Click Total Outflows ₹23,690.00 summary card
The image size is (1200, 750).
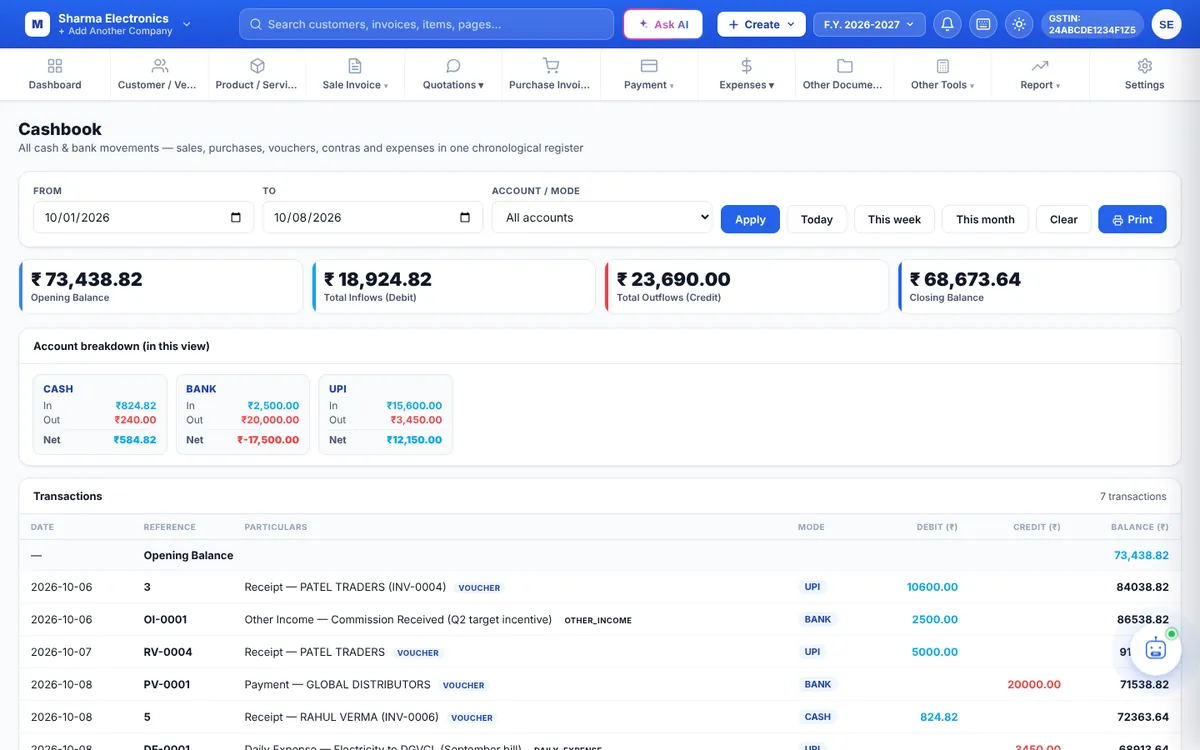pyautogui.click(x=747, y=287)
